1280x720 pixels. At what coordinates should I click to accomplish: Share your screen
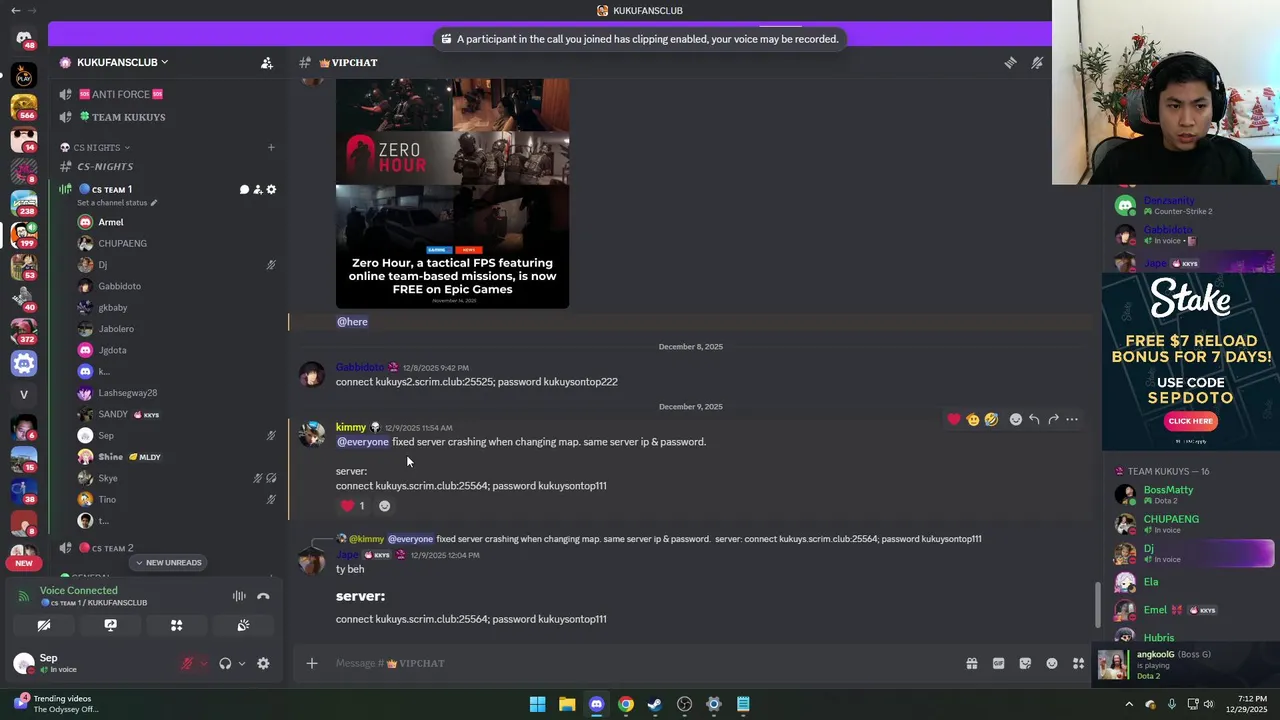pyautogui.click(x=110, y=625)
